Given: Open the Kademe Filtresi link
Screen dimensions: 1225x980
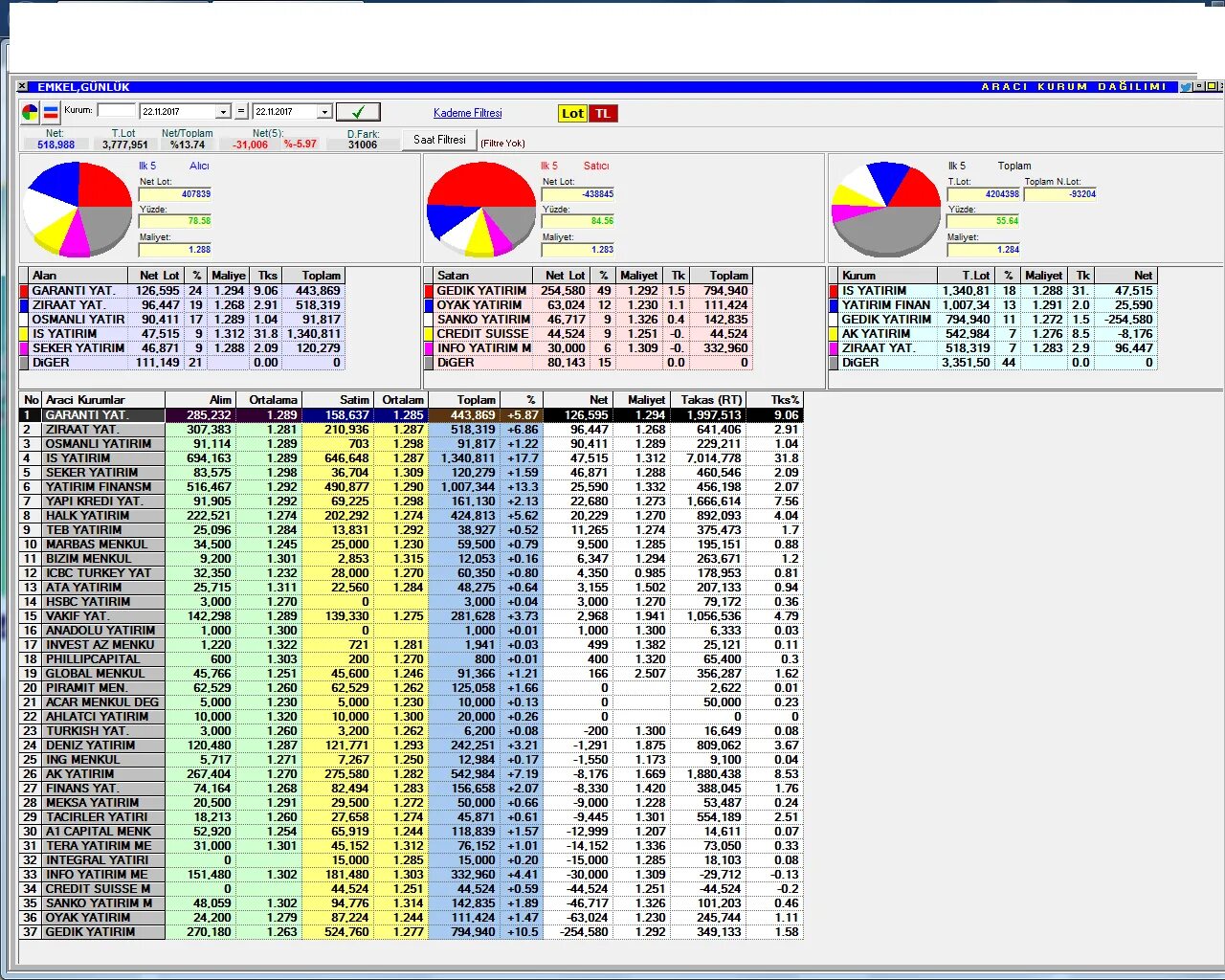Looking at the screenshot, I should tap(467, 113).
